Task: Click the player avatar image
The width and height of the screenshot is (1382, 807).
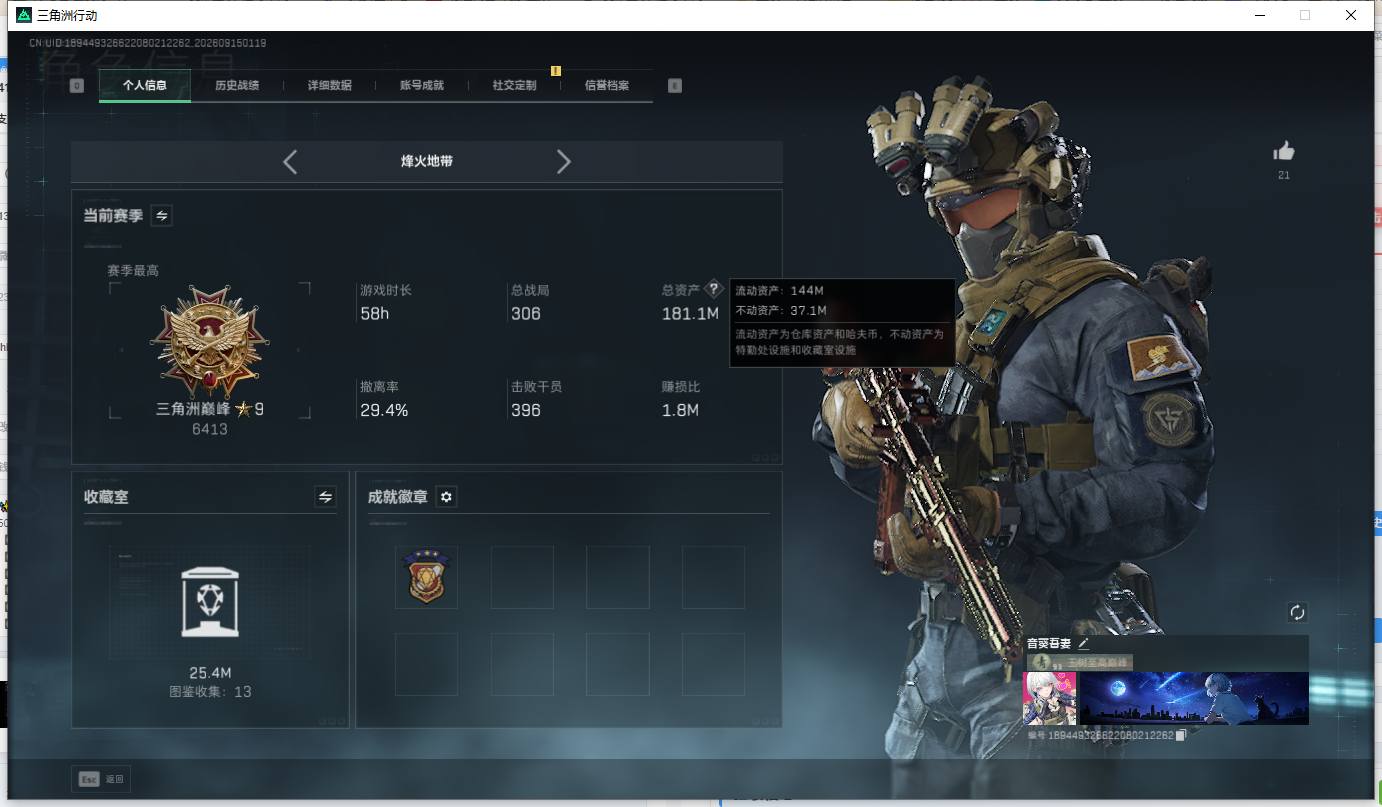Action: (1050, 698)
